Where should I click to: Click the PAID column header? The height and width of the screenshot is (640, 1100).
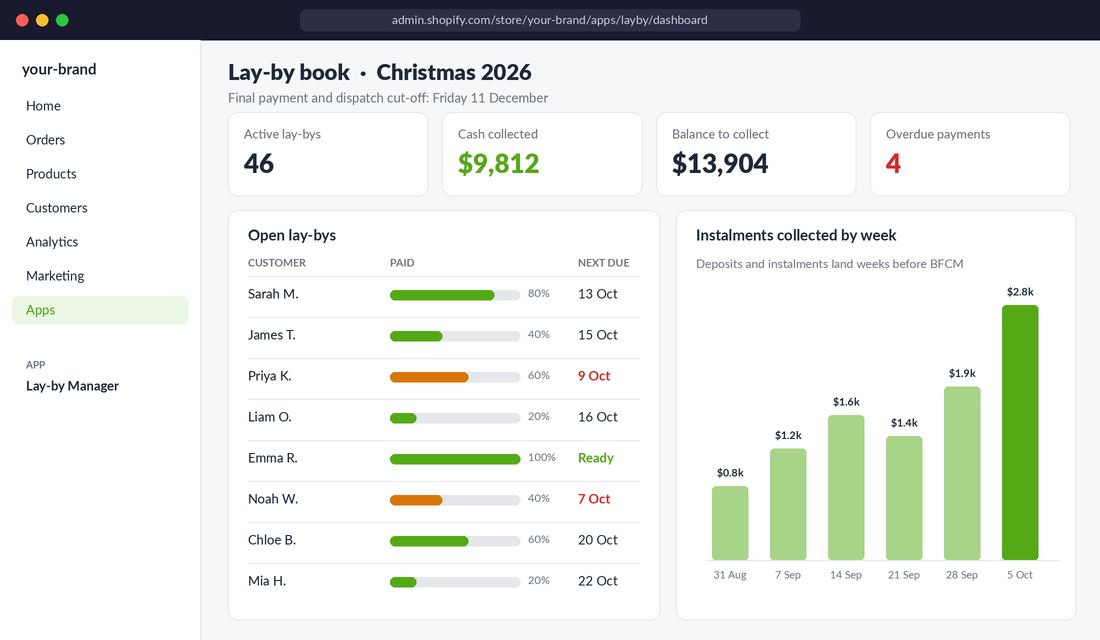click(402, 263)
